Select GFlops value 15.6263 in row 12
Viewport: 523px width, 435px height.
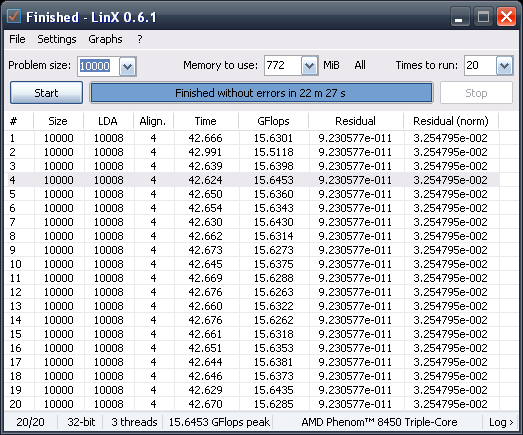point(274,292)
